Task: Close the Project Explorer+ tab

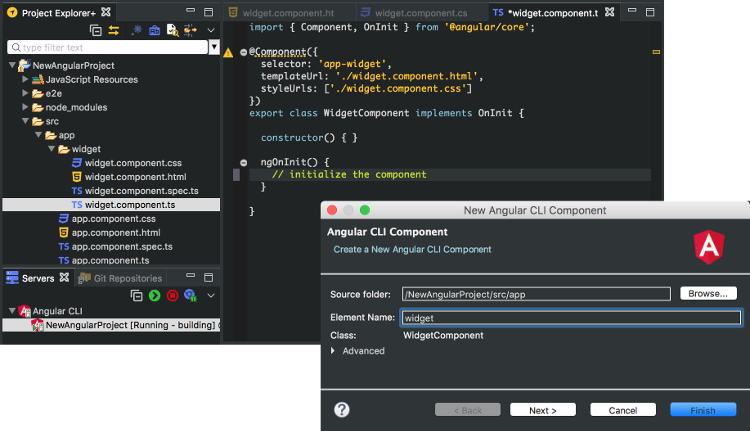Action: (106, 12)
